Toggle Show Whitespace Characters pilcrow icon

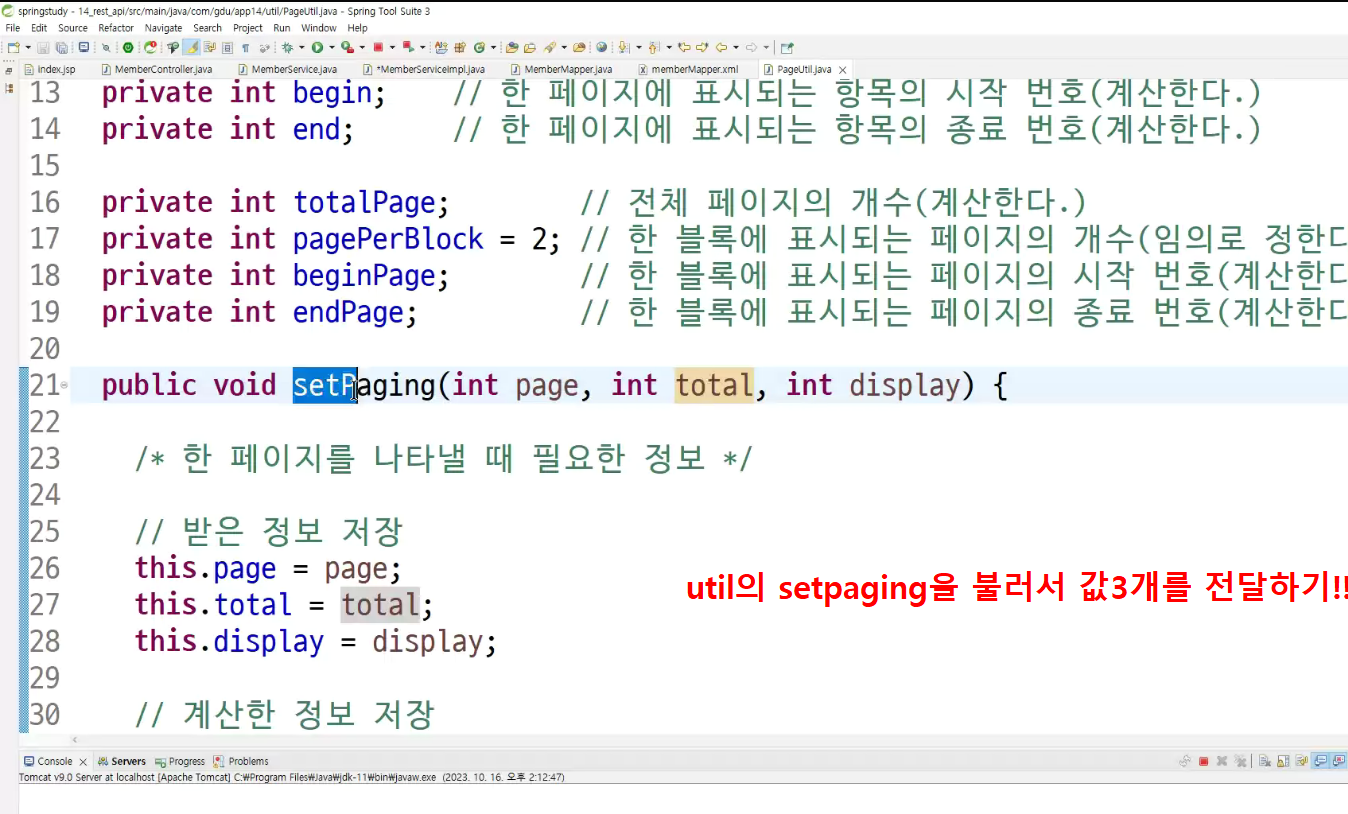point(245,47)
